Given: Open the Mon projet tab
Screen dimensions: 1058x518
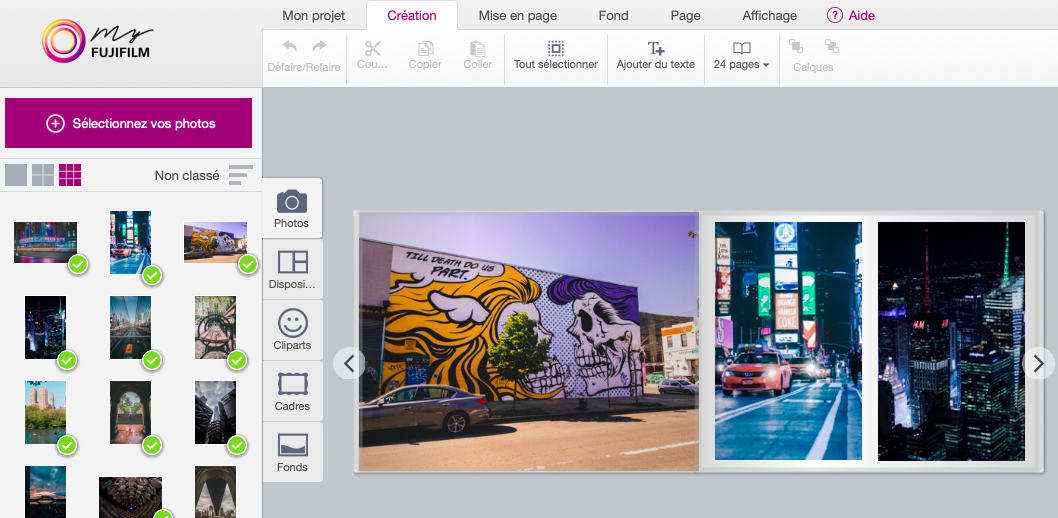Looking at the screenshot, I should 313,15.
